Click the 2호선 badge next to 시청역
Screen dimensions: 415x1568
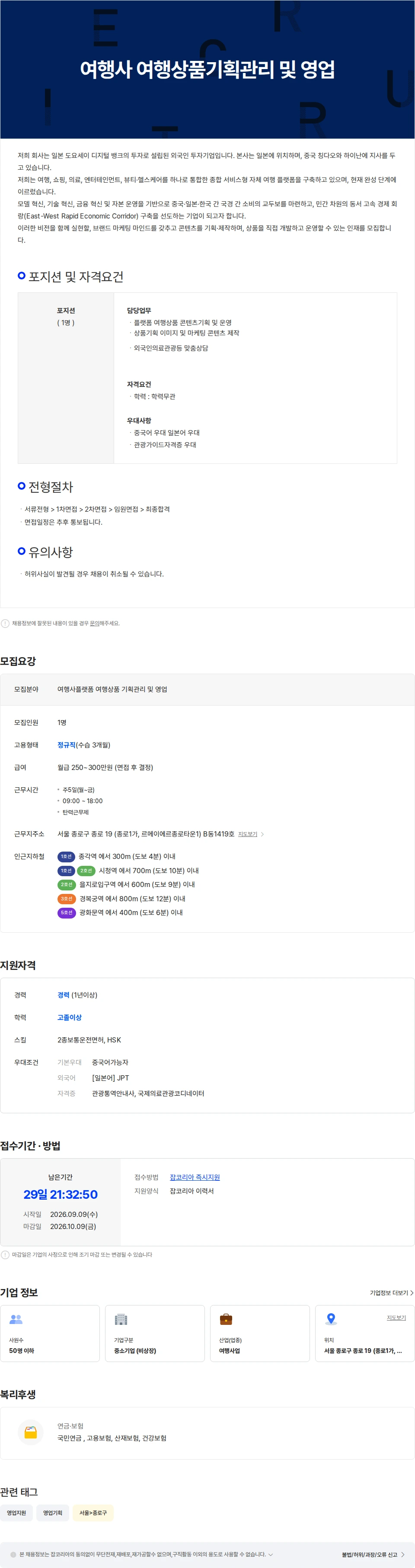point(86,871)
